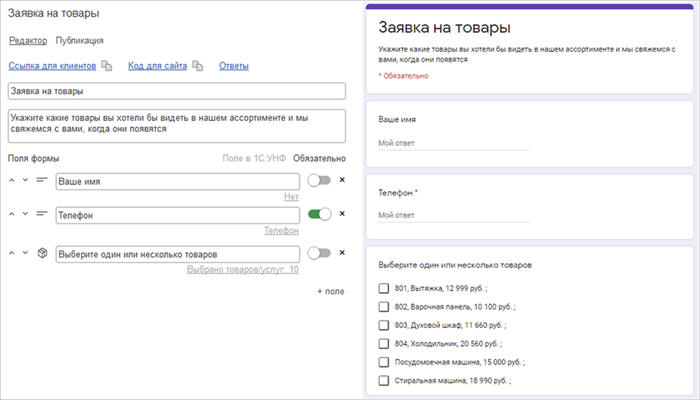Delete the Ваше имя field
This screenshot has height=400, width=700.
tap(342, 181)
